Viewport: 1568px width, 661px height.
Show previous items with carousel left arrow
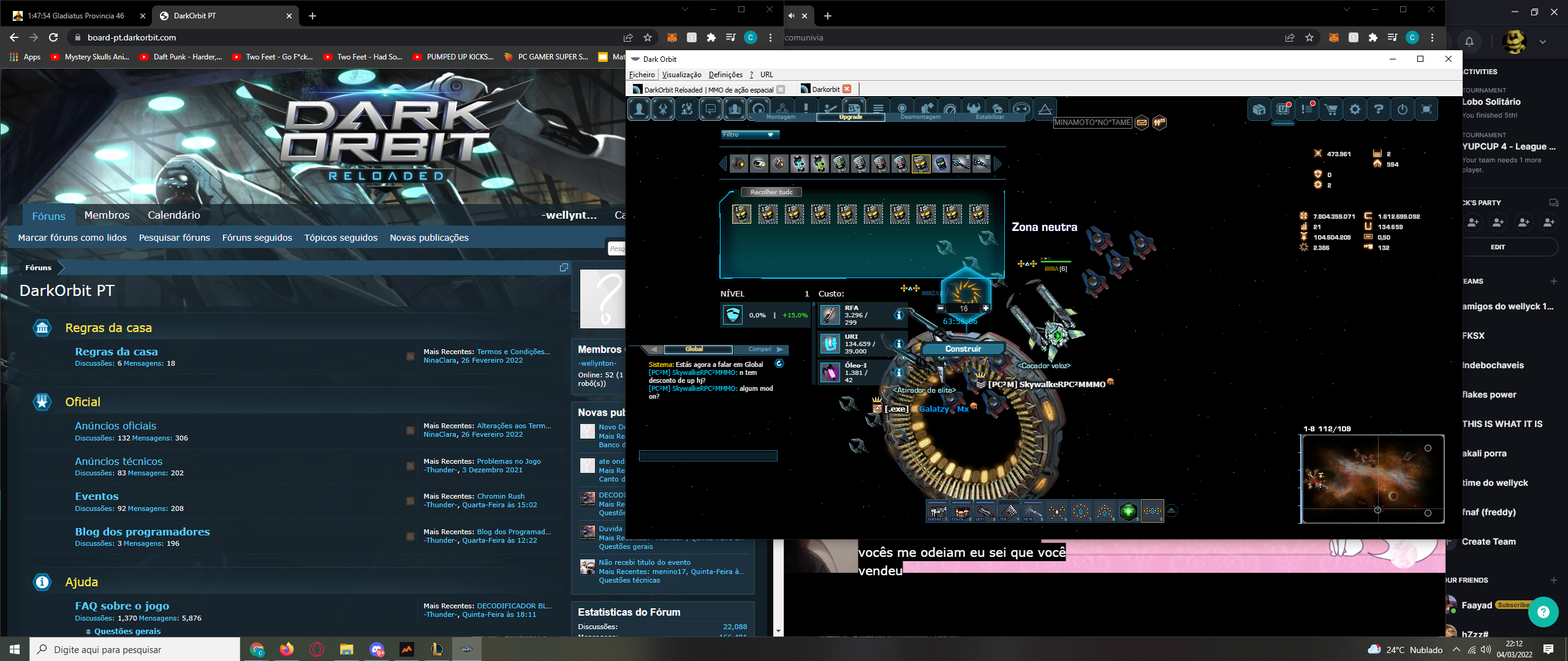tap(723, 164)
